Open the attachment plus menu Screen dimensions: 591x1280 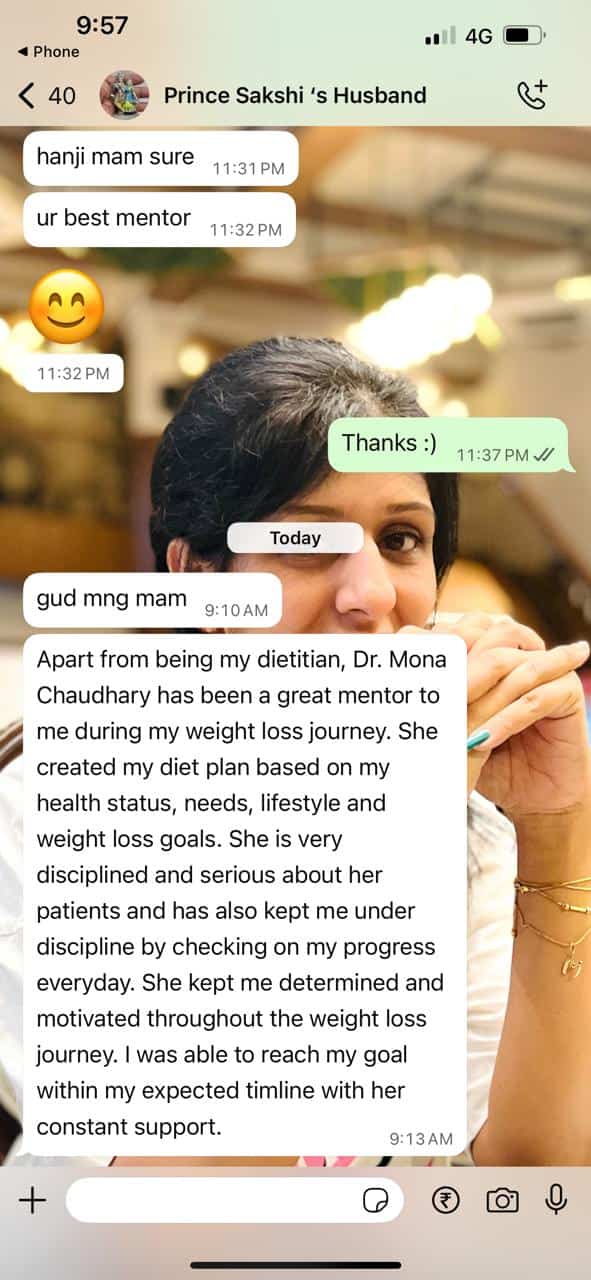(x=33, y=1200)
